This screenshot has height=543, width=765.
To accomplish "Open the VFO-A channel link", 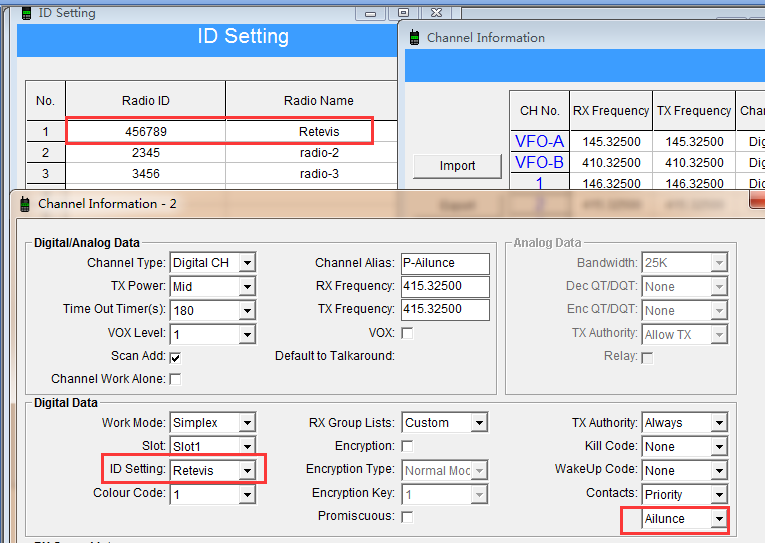I will pyautogui.click(x=539, y=142).
